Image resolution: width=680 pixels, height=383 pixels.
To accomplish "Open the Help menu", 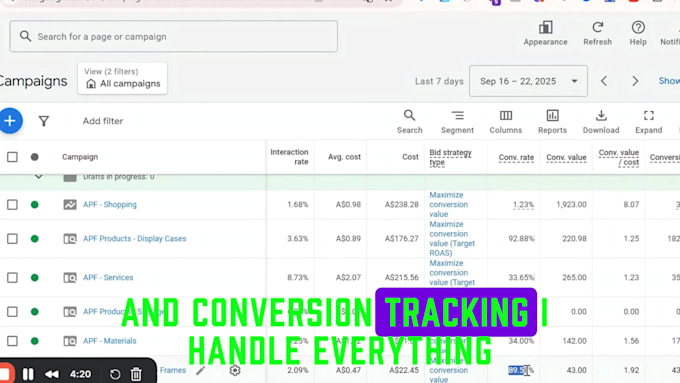I will click(x=638, y=33).
